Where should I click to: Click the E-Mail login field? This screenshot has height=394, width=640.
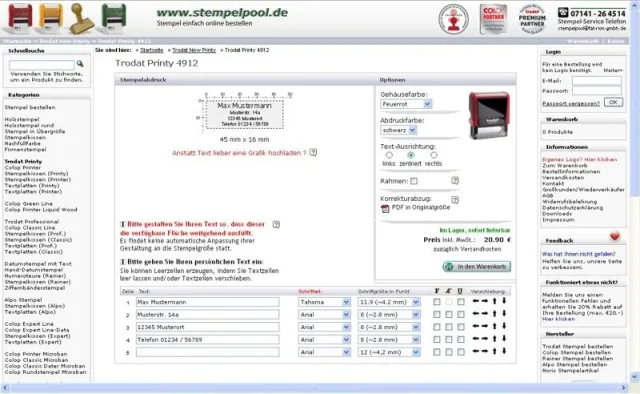(597, 81)
